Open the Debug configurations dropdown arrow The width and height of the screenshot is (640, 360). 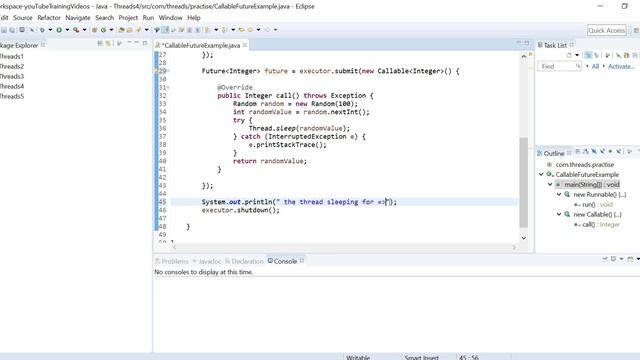[51, 30]
